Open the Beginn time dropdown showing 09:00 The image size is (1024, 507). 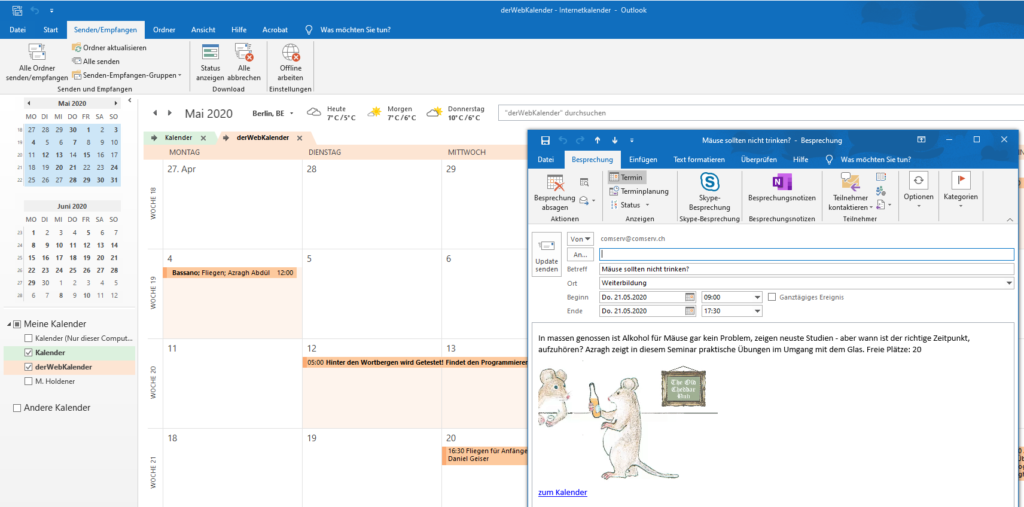[x=755, y=297]
